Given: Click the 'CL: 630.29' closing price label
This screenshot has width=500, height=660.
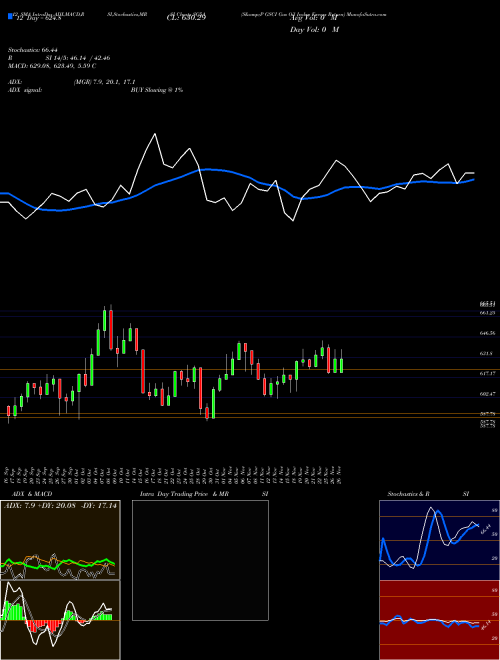Looking at the screenshot, I should (186, 18).
